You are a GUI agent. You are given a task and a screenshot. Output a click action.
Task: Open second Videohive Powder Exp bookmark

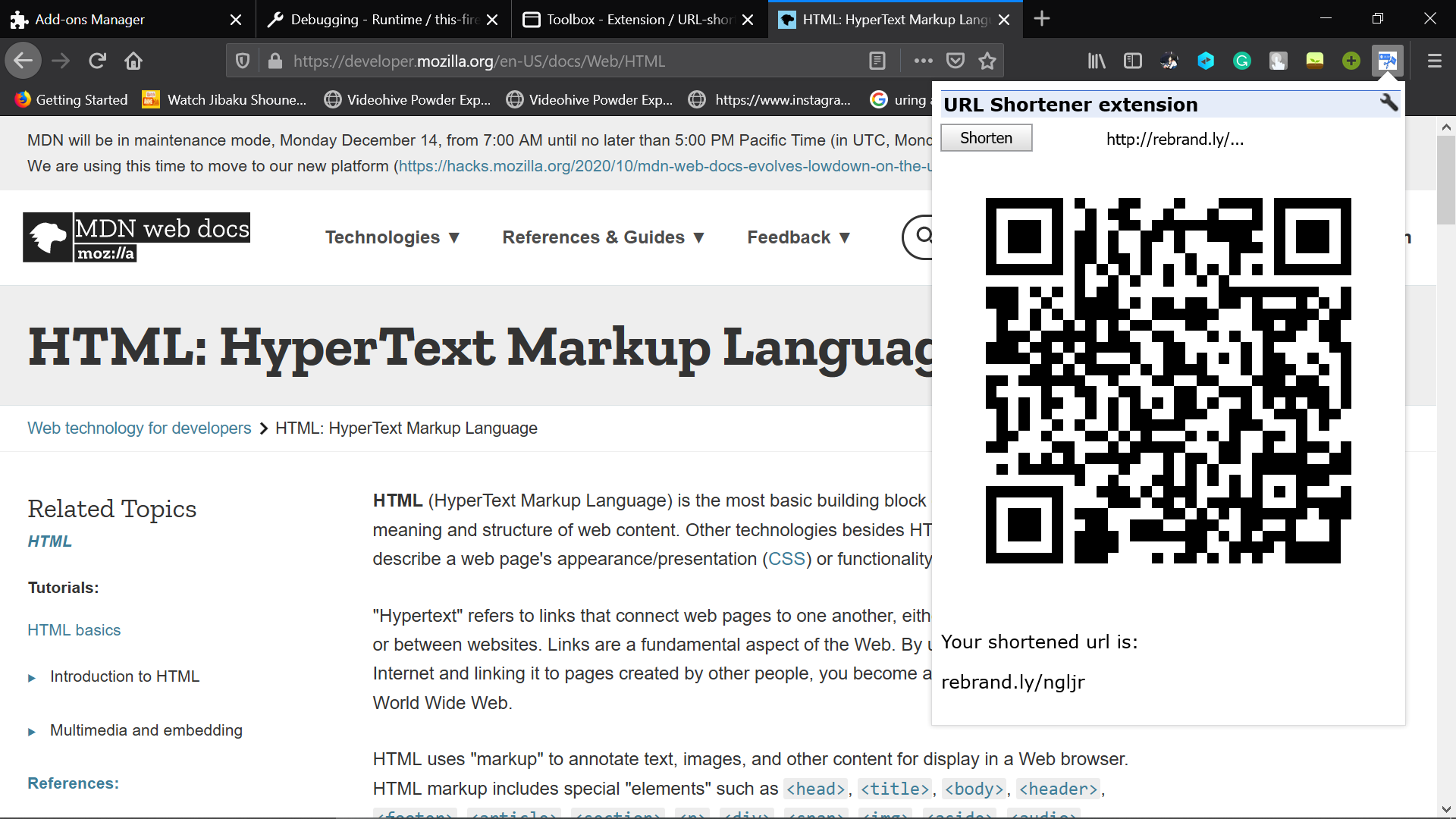pos(590,99)
